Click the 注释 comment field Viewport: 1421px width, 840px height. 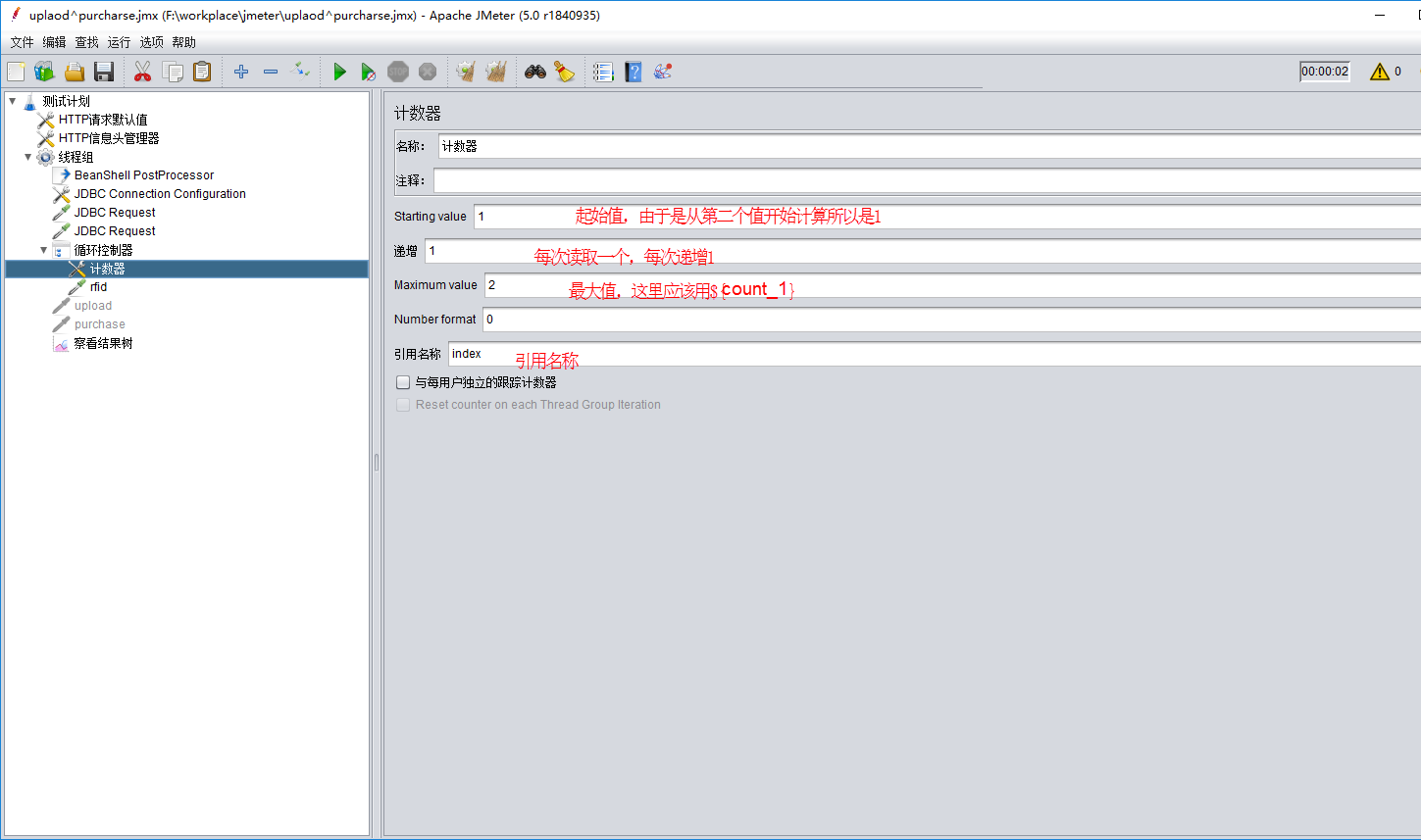pos(927,181)
